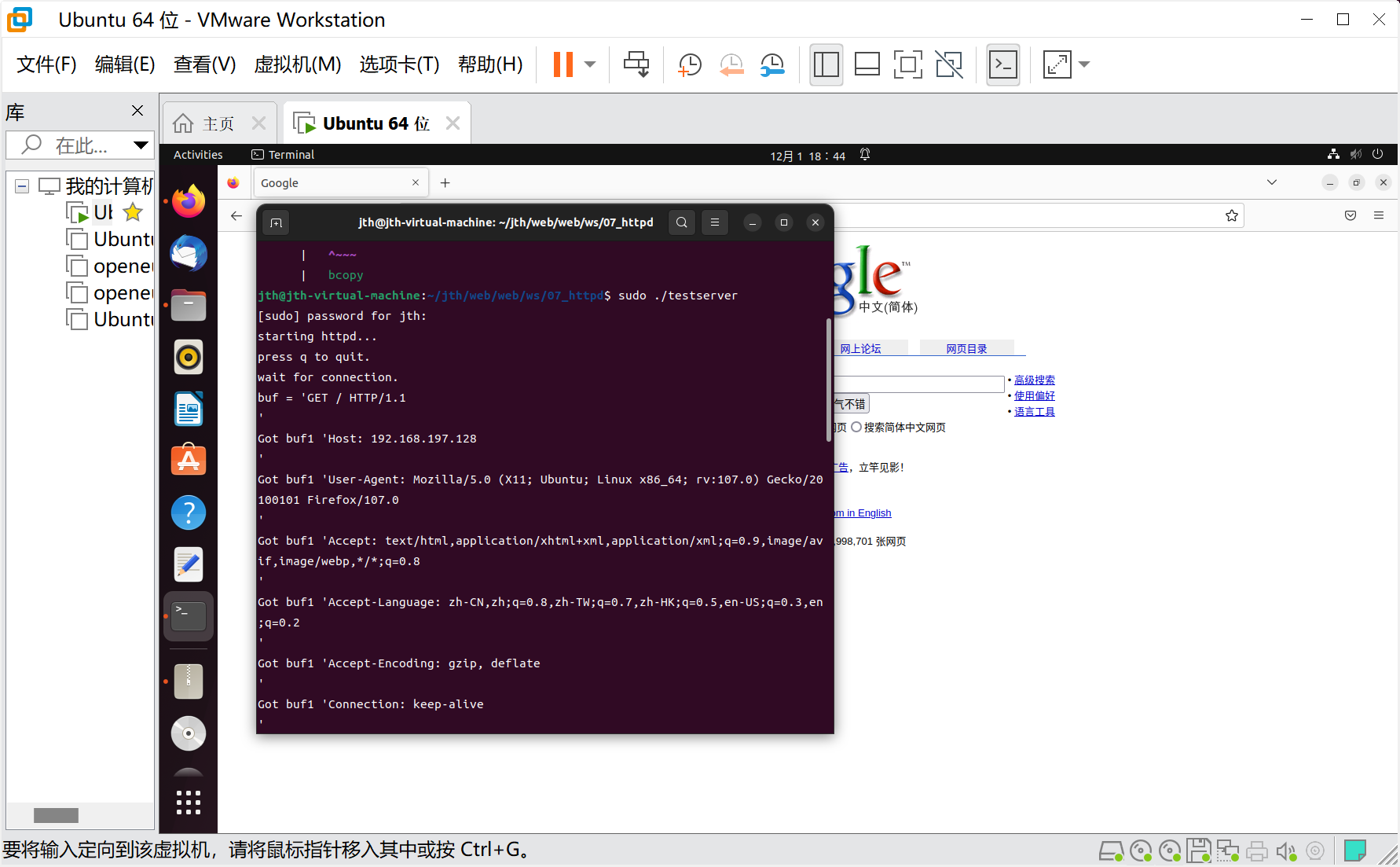This screenshot has width=1400, height=867.
Task: Bookmark this page with the star icon
Action: coord(1232,215)
